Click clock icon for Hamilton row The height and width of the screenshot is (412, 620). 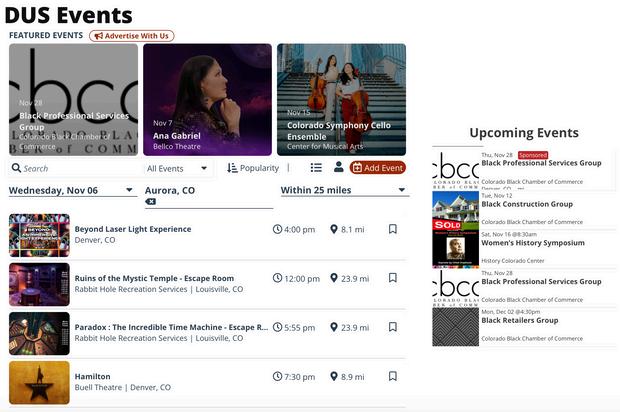tap(277, 376)
